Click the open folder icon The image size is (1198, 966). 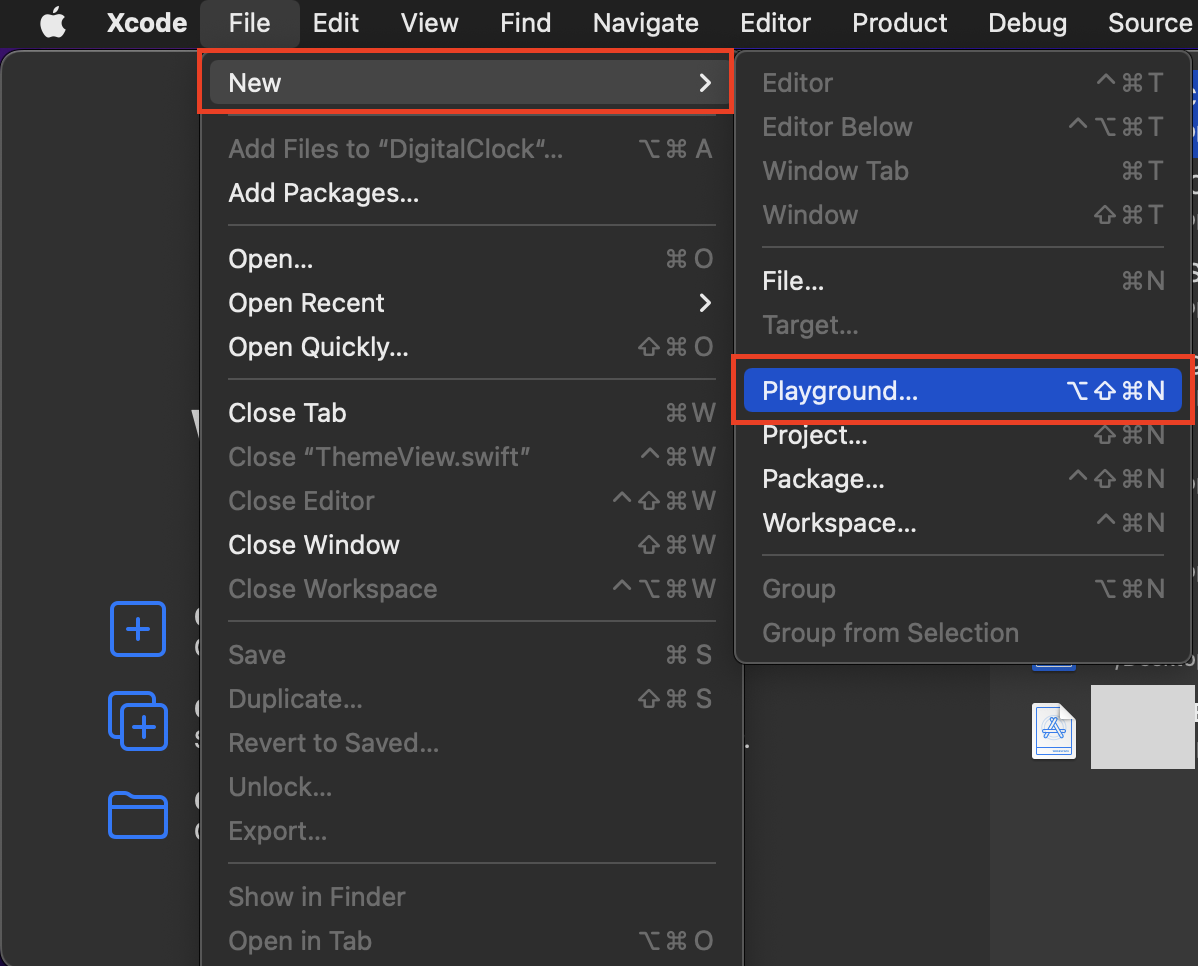[138, 815]
